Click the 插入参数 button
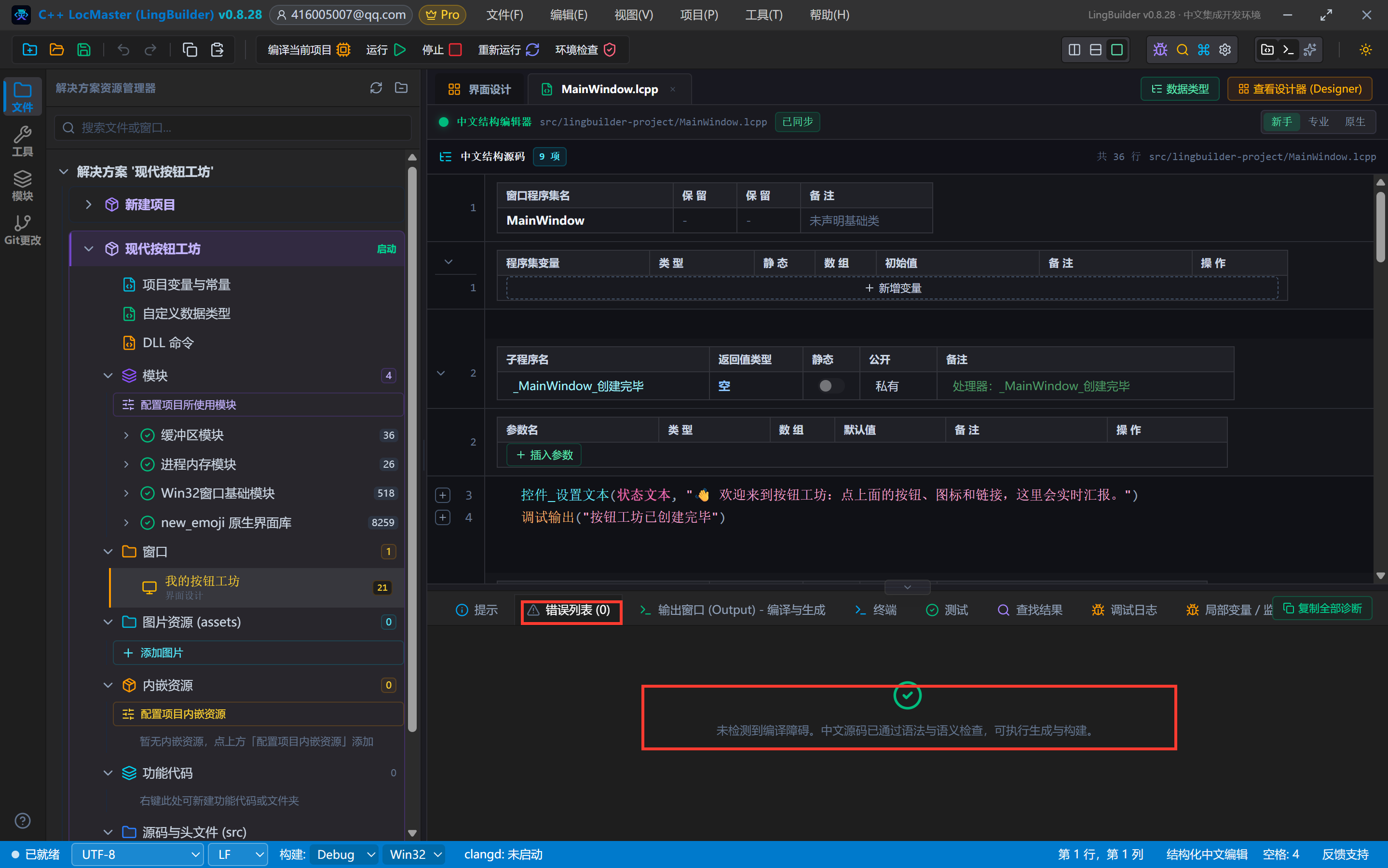1388x868 pixels. (x=544, y=455)
